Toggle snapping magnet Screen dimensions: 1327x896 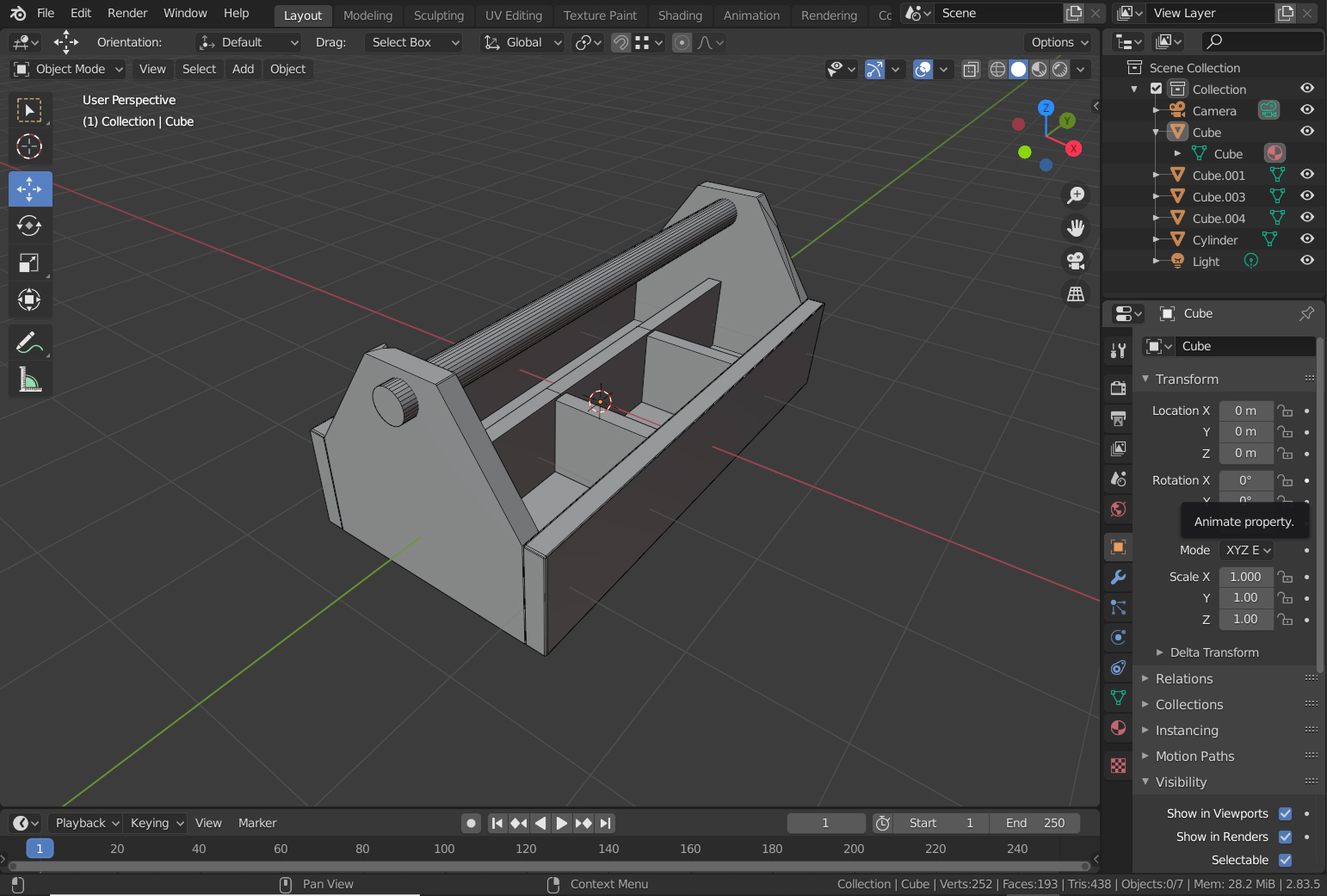(x=620, y=42)
